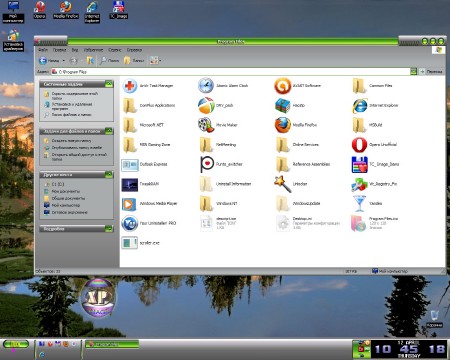Open the Vit Registry Fix icon
This screenshot has height=360, width=450.
359,184
